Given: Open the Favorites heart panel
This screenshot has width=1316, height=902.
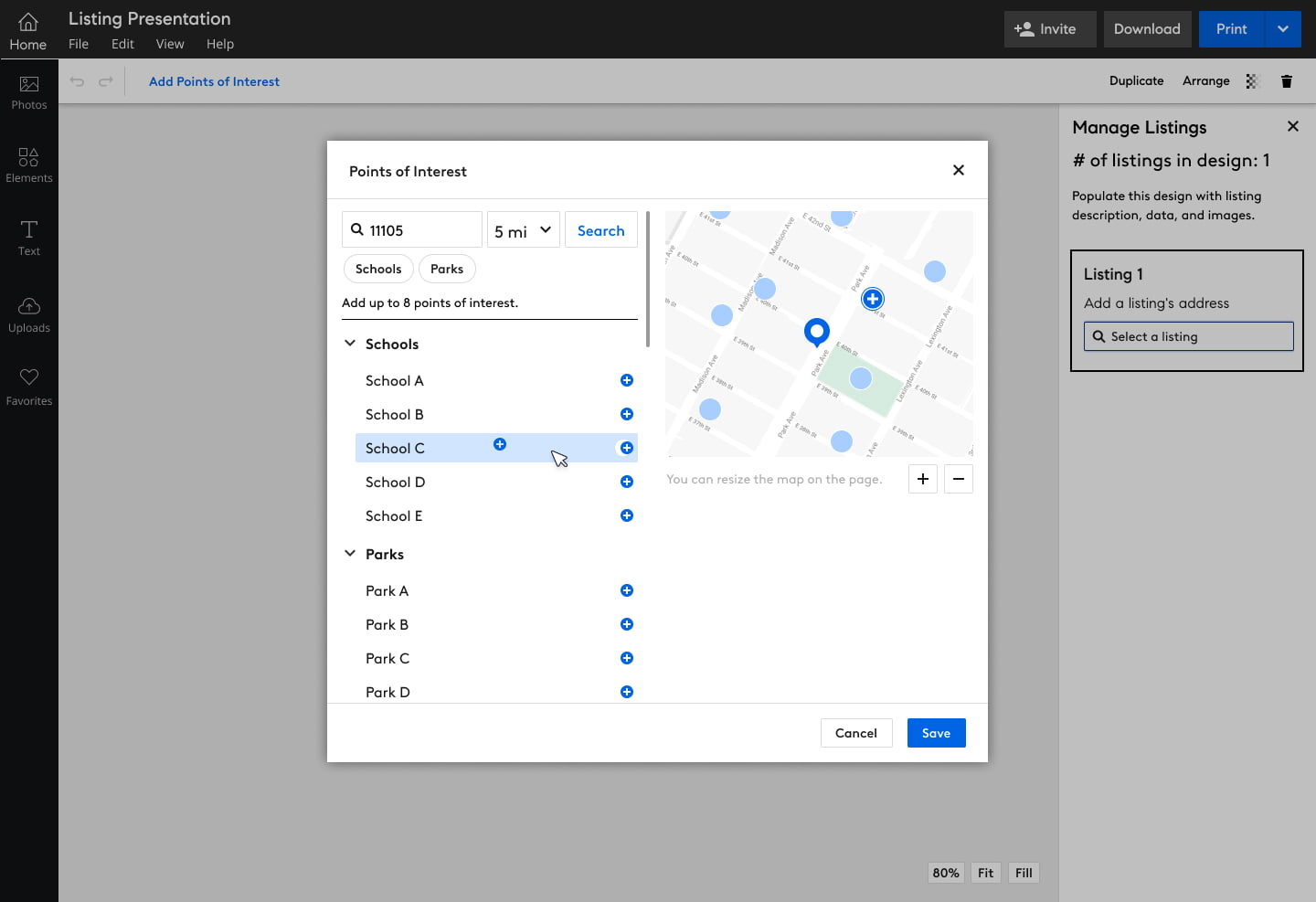Looking at the screenshot, I should (29, 387).
